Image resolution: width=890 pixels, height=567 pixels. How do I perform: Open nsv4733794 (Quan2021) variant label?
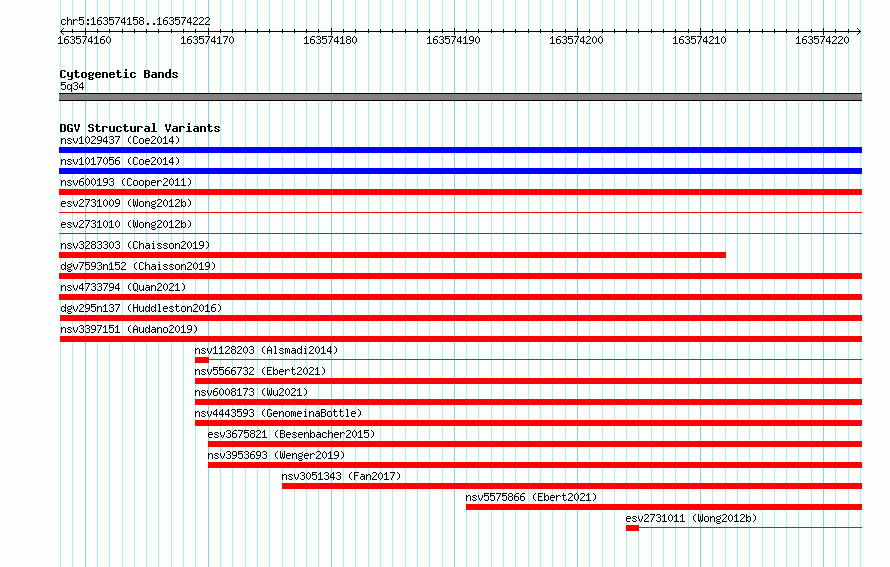123,287
